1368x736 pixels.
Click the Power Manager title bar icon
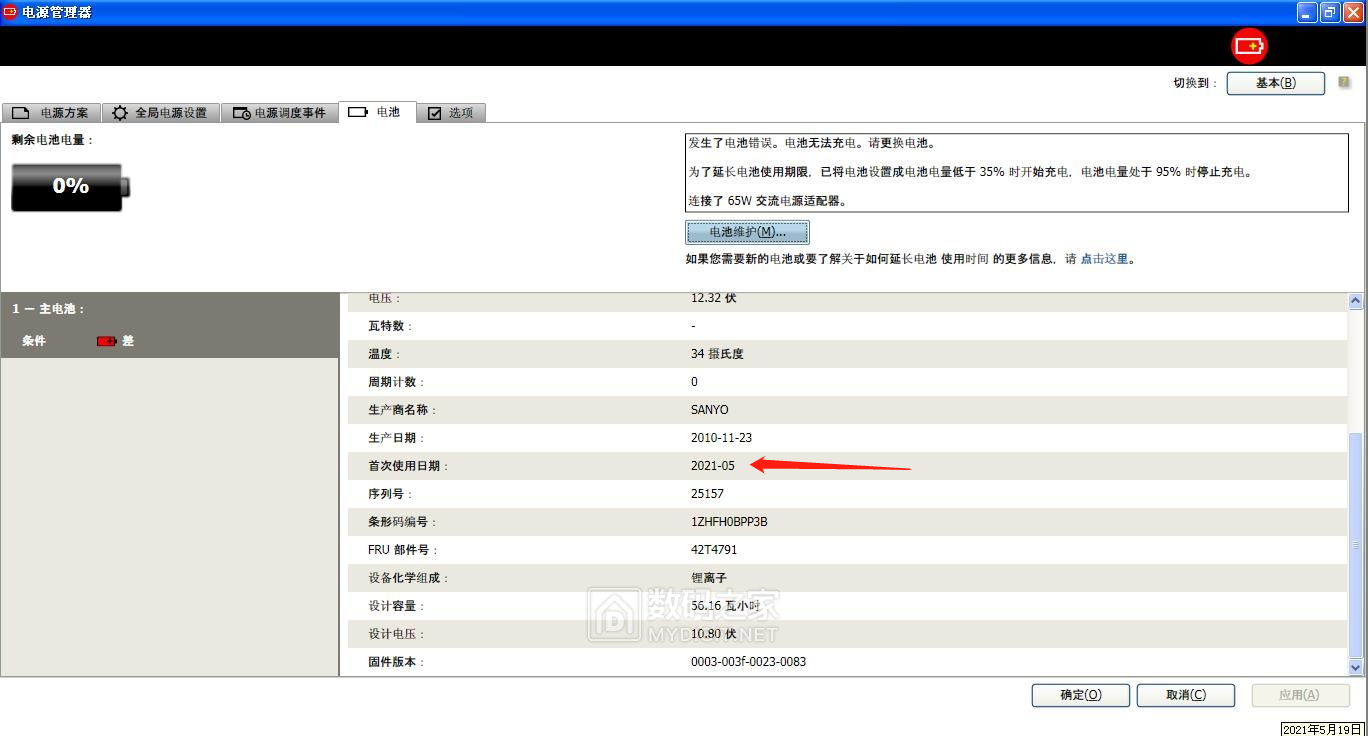[11, 12]
